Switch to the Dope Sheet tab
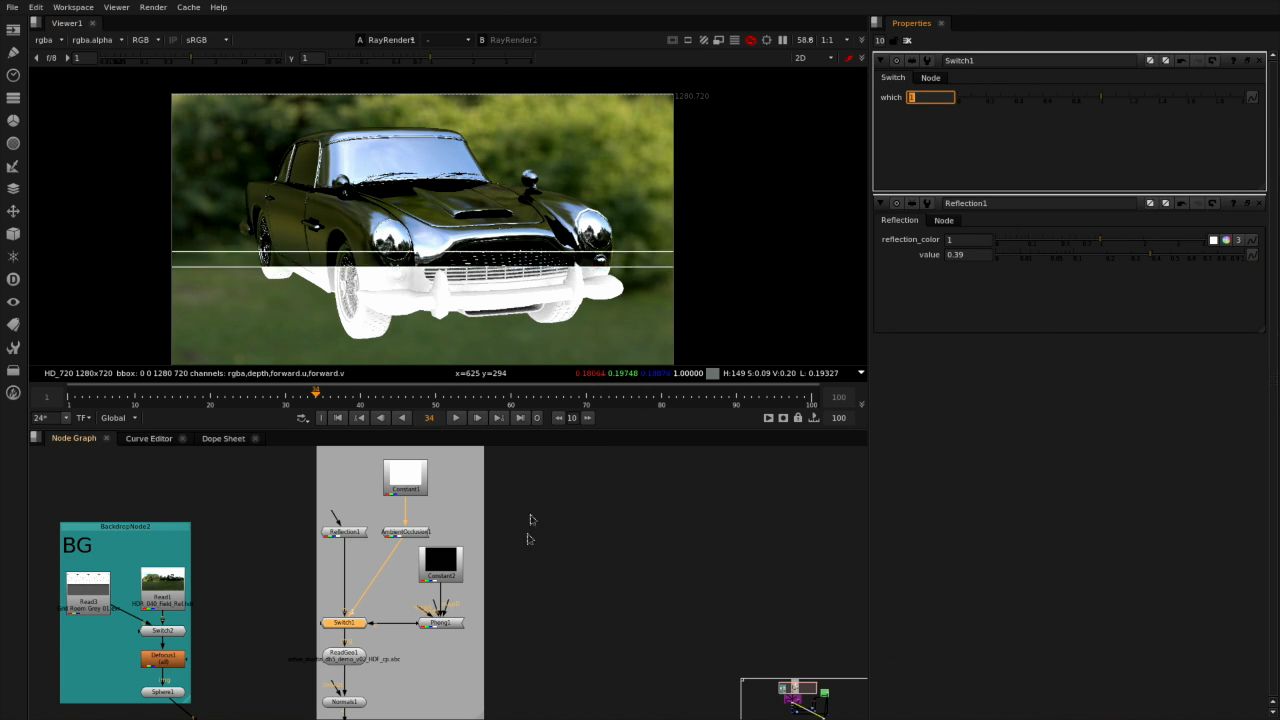1280x720 pixels. tap(223, 438)
